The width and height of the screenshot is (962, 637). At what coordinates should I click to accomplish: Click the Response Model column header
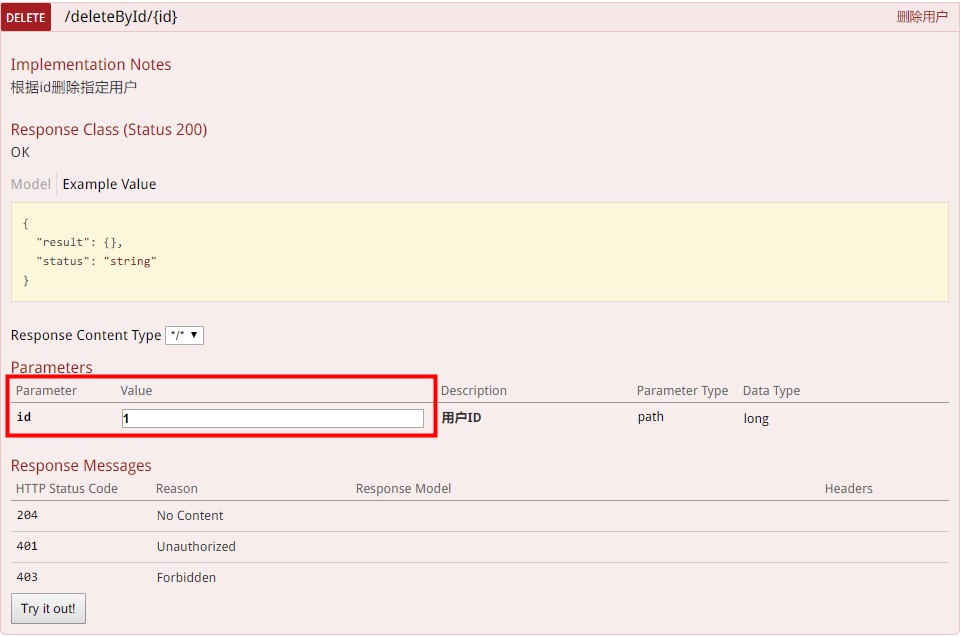pyautogui.click(x=403, y=488)
